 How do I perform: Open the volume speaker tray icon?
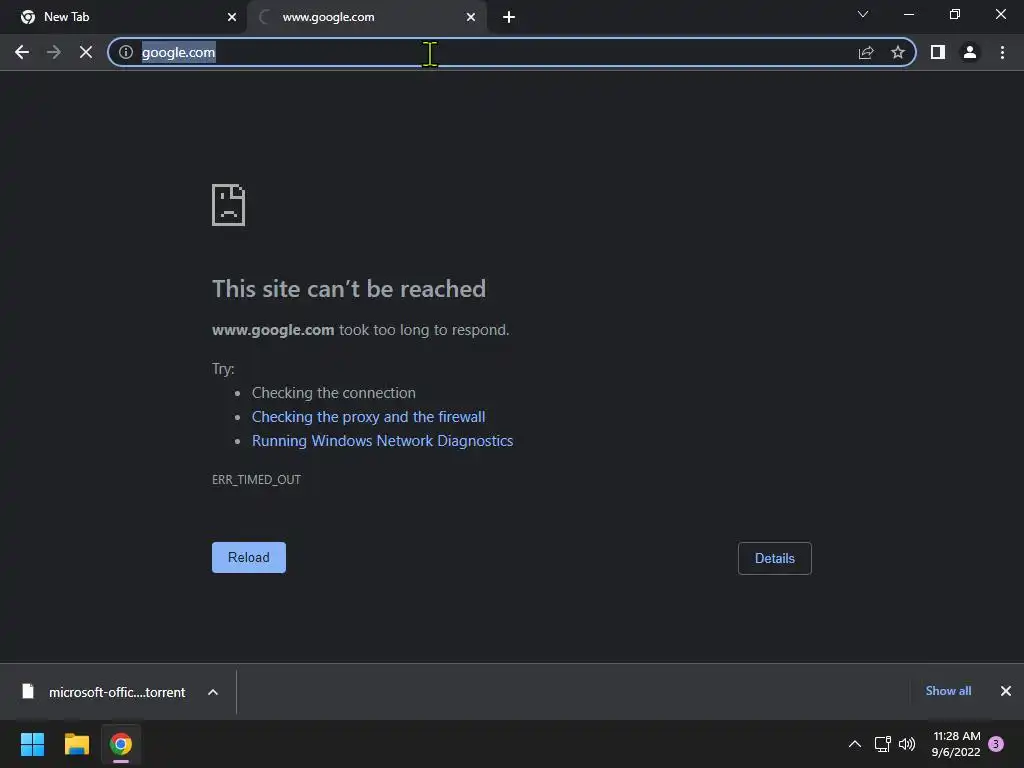pos(907,744)
